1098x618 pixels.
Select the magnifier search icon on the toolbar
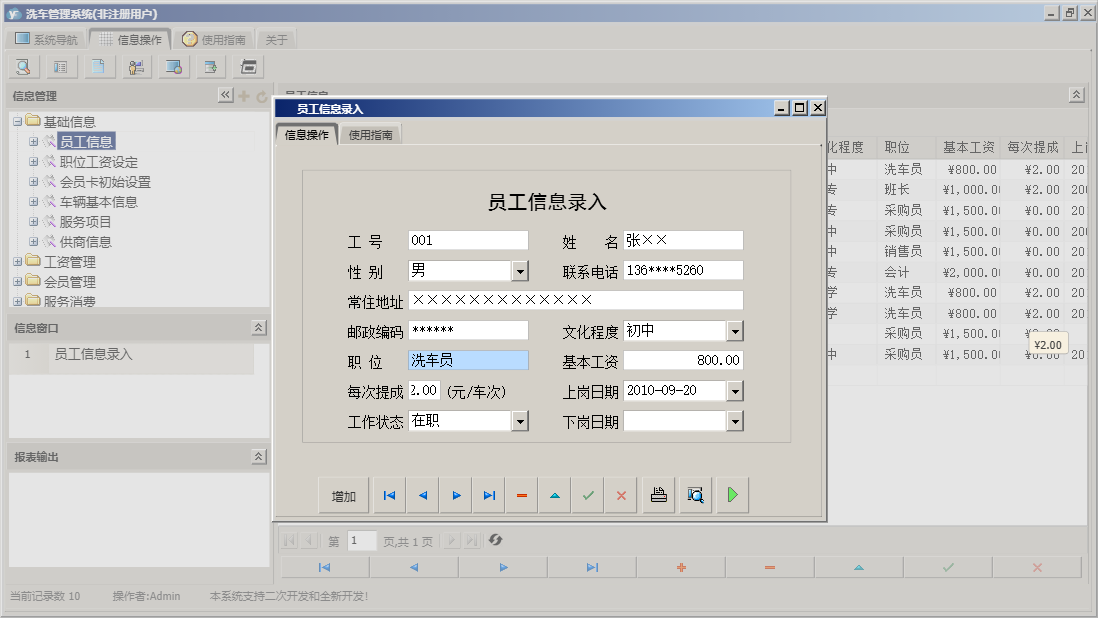(x=22, y=66)
